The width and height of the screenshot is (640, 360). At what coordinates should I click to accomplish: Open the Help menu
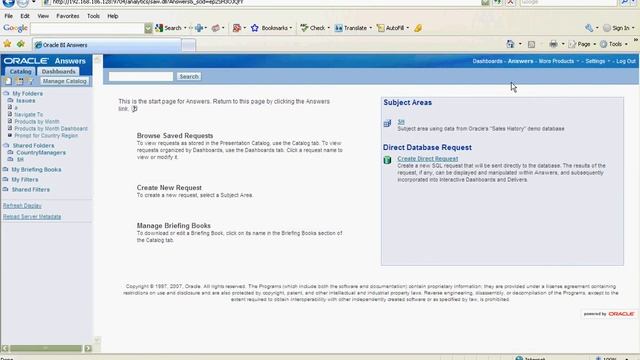(113, 16)
